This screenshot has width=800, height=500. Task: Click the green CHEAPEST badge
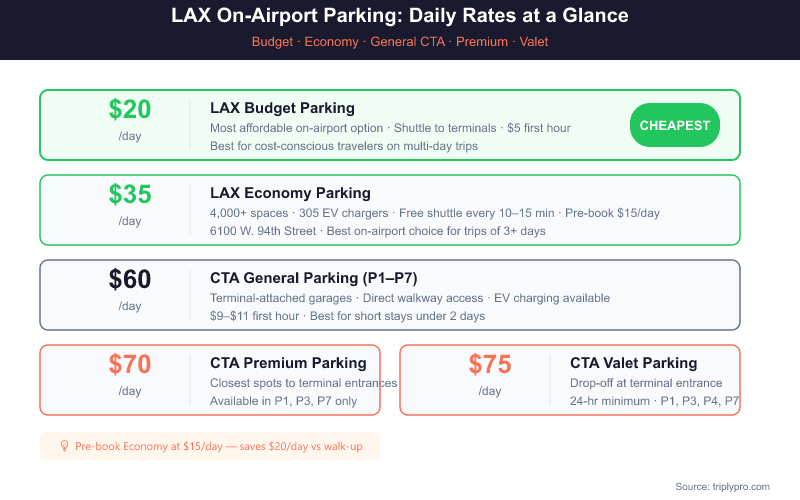click(675, 125)
